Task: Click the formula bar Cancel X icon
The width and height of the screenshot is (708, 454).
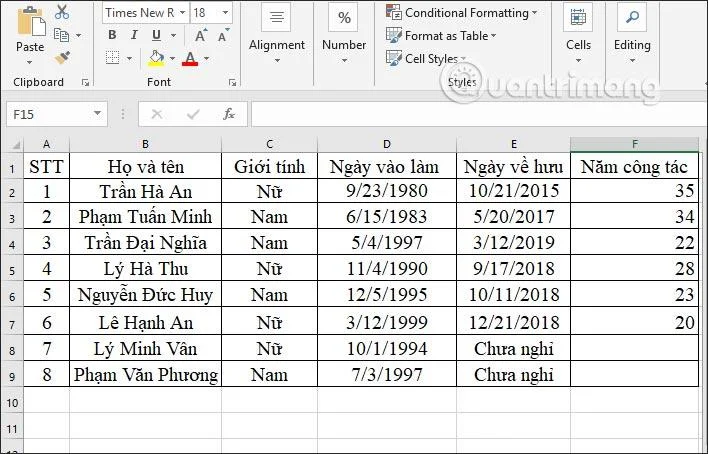Action: tap(157, 114)
